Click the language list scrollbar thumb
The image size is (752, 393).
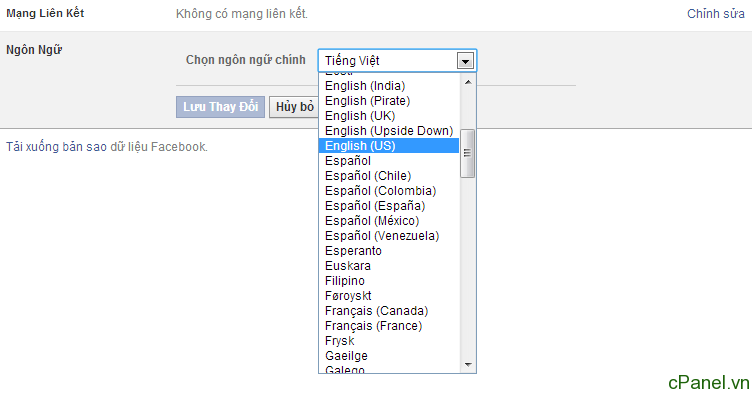[468, 153]
